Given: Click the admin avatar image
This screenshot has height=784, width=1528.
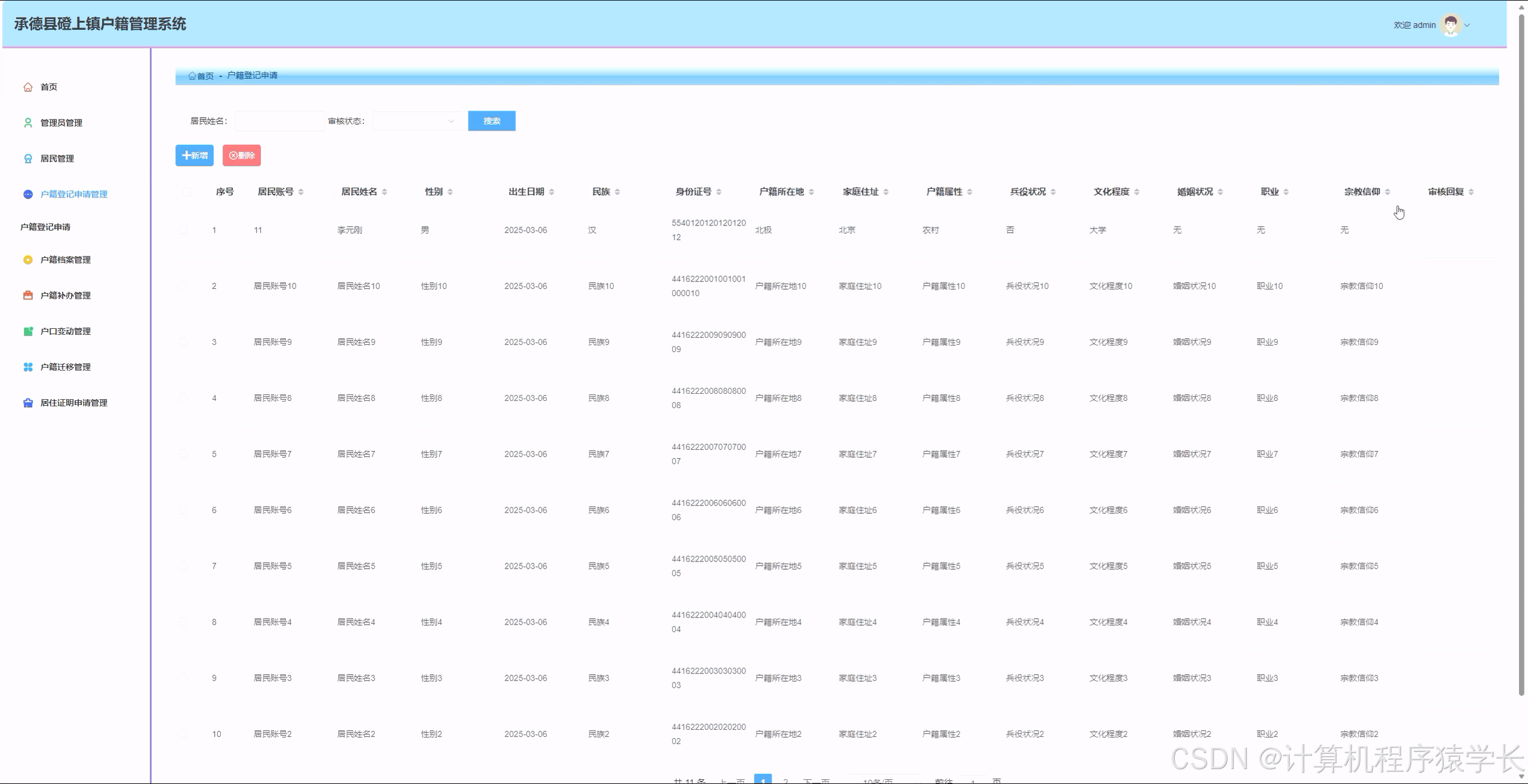Looking at the screenshot, I should tap(1450, 25).
